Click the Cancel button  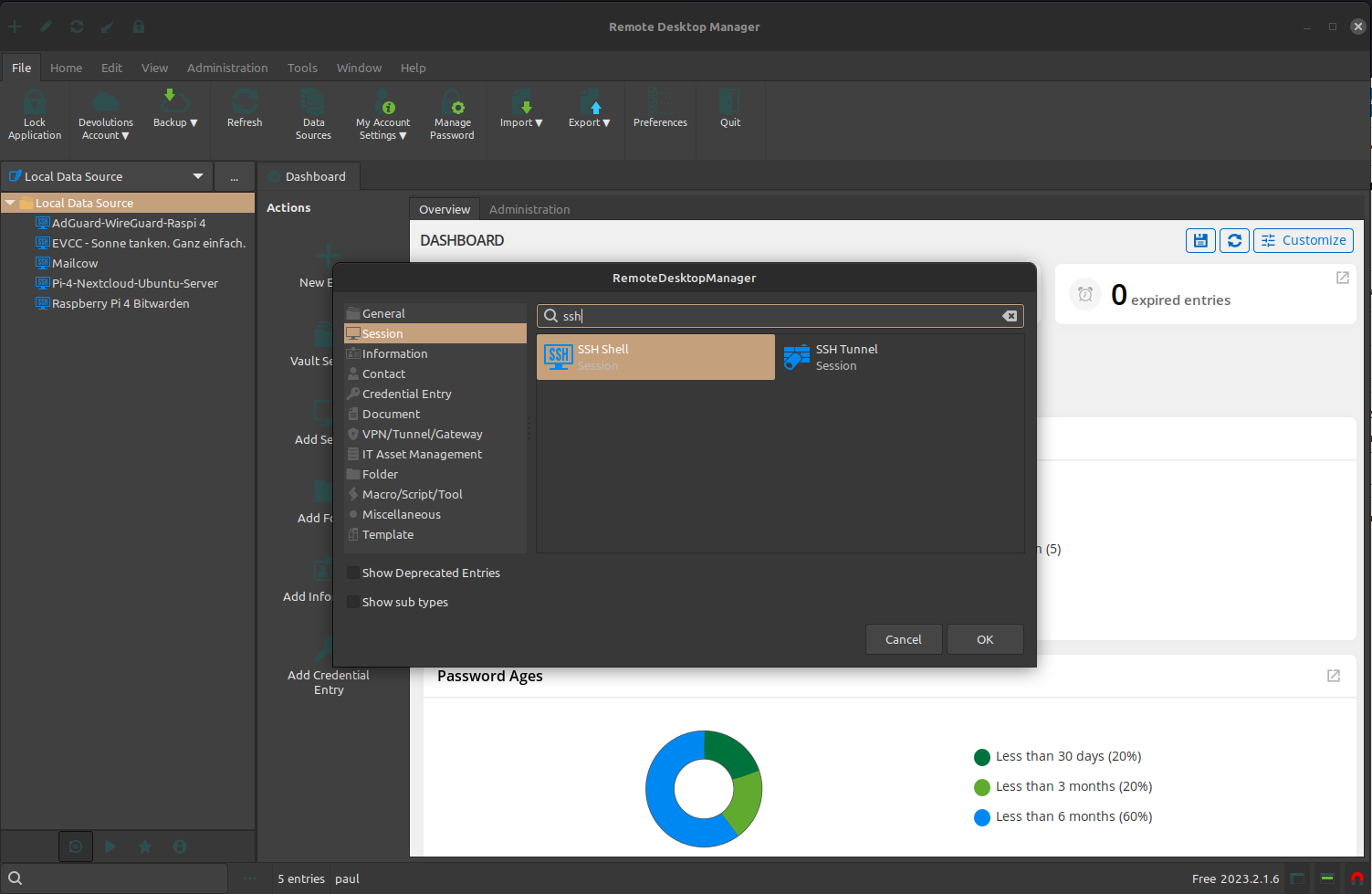click(x=903, y=639)
